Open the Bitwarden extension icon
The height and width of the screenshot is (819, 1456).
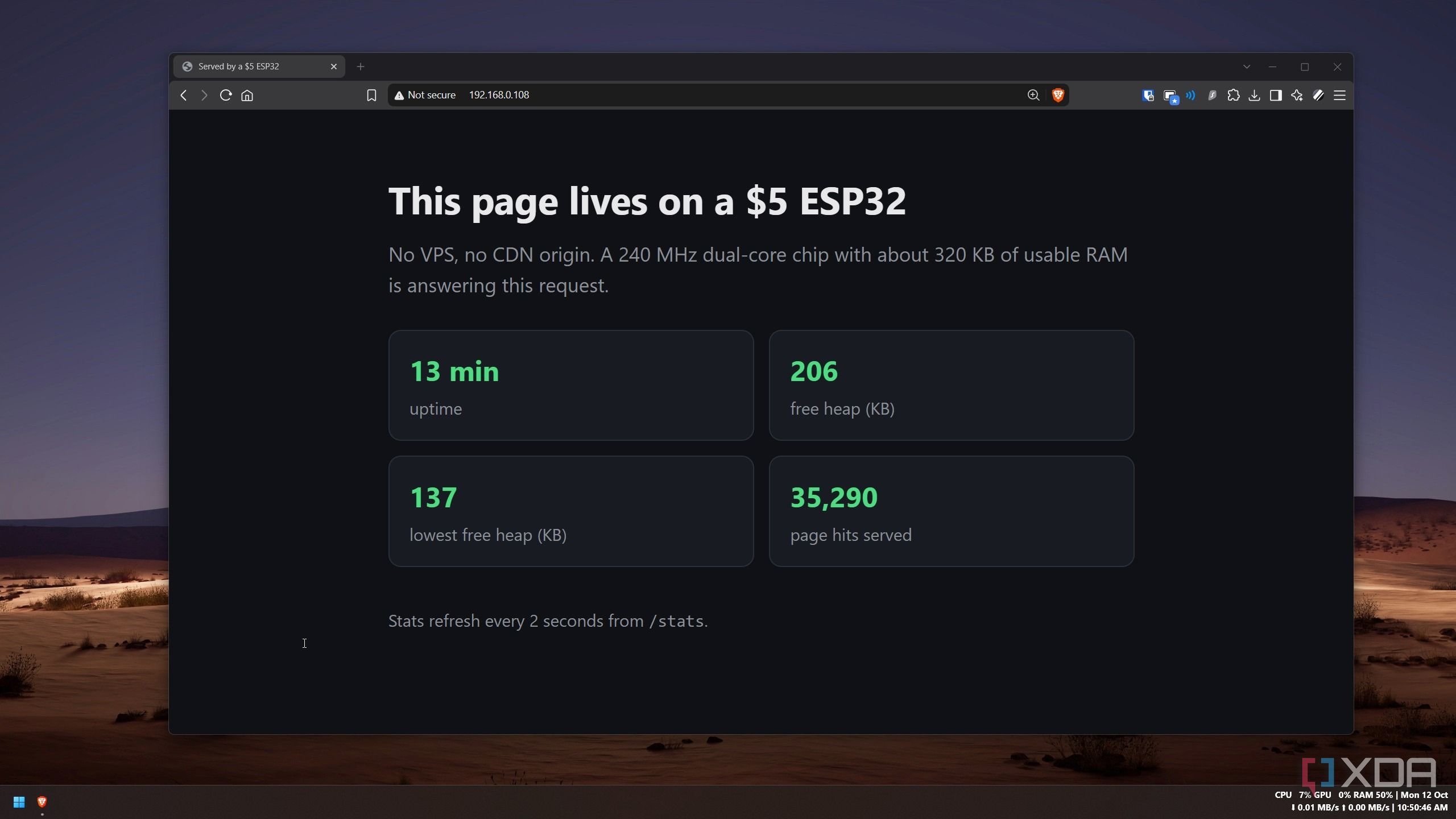coord(1148,96)
